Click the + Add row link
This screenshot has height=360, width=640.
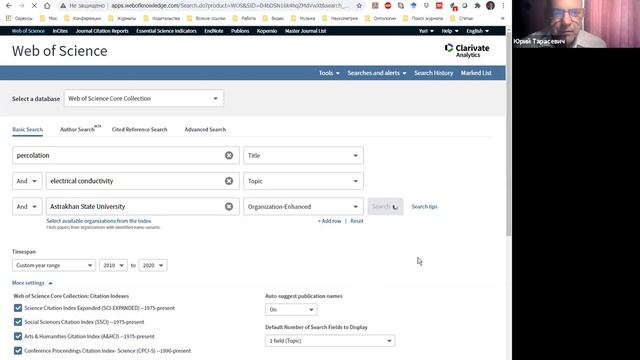[x=329, y=221]
